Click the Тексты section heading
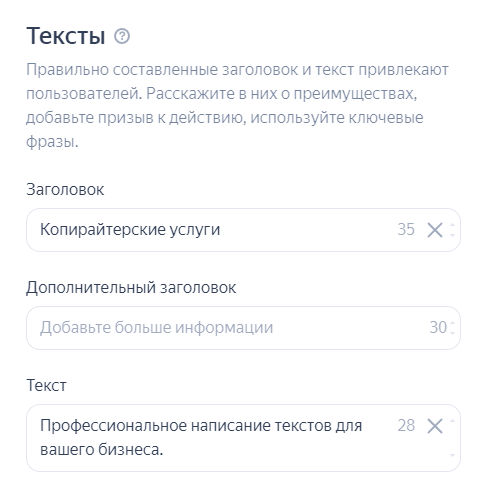The height and width of the screenshot is (493, 491). (x=66, y=36)
